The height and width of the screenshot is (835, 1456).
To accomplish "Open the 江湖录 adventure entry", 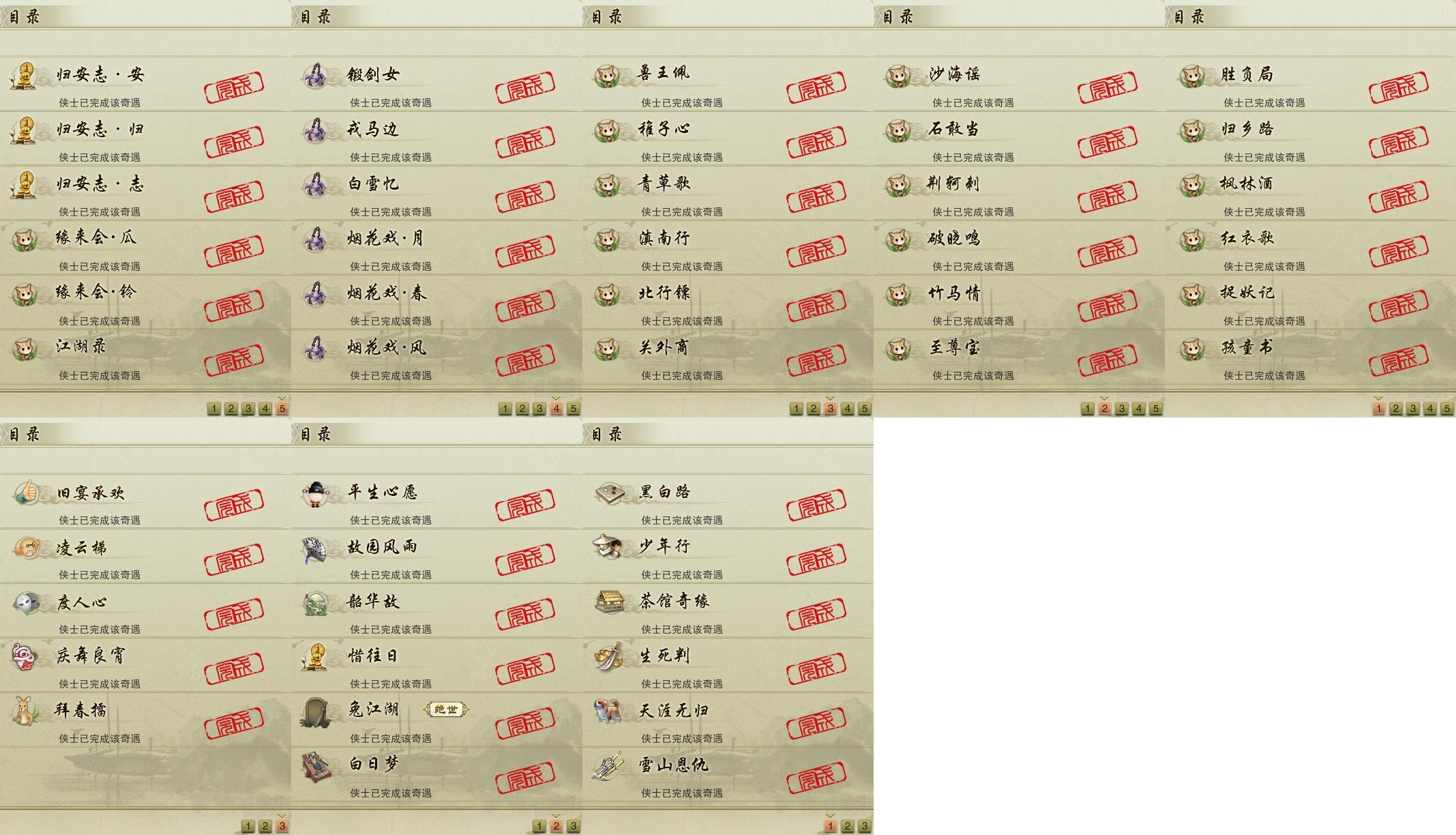I will pos(145,357).
